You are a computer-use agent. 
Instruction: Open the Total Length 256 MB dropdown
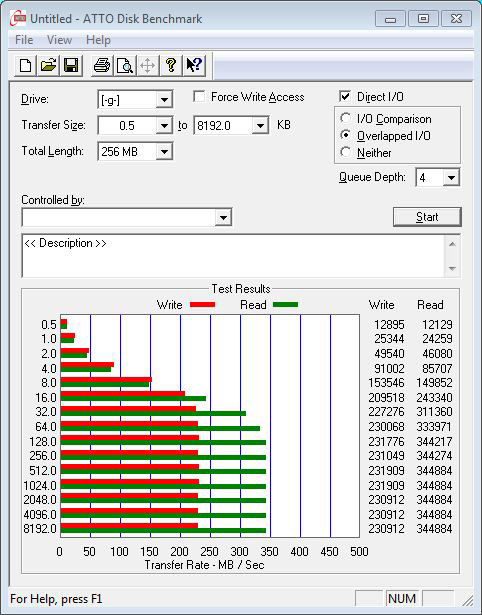click(164, 152)
